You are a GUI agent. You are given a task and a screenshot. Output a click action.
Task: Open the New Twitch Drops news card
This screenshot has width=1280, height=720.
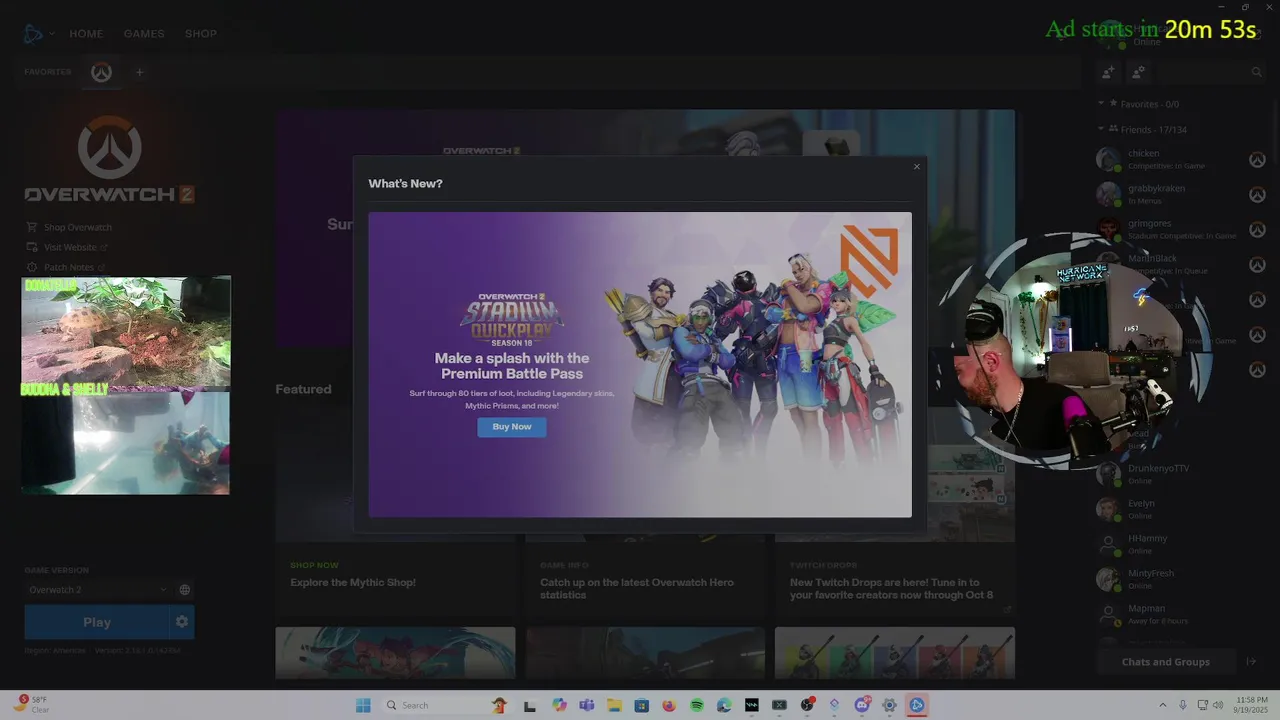tap(895, 582)
